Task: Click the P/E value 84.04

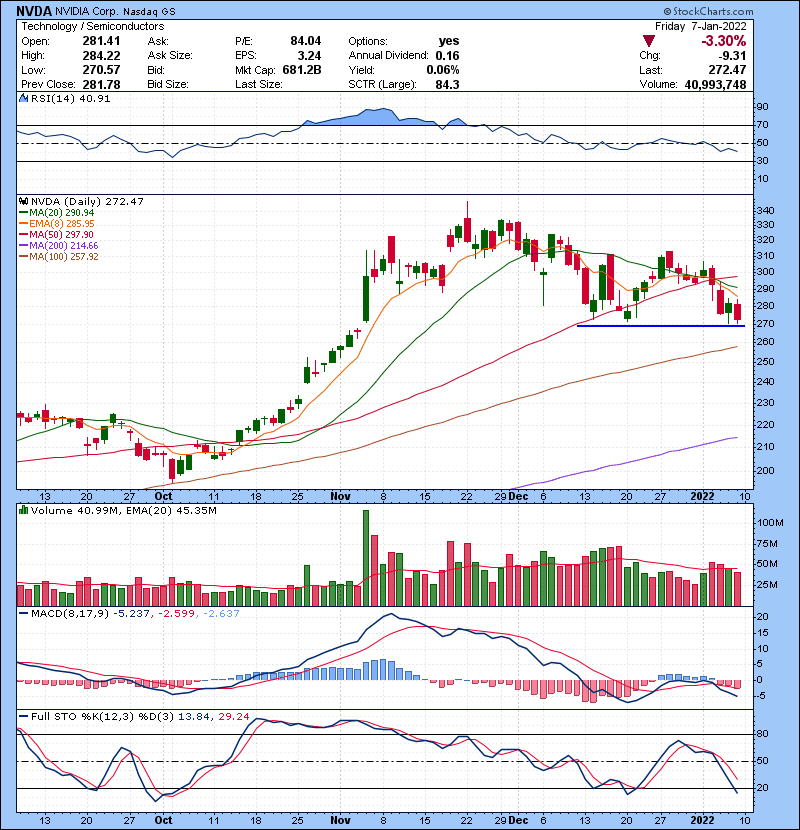Action: point(305,41)
